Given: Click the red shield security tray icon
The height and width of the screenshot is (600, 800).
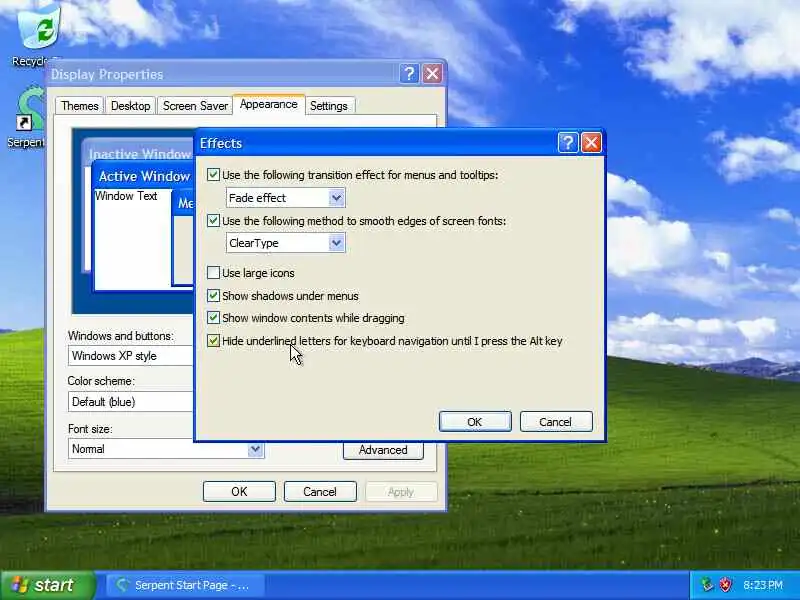Looking at the screenshot, I should tap(726, 585).
